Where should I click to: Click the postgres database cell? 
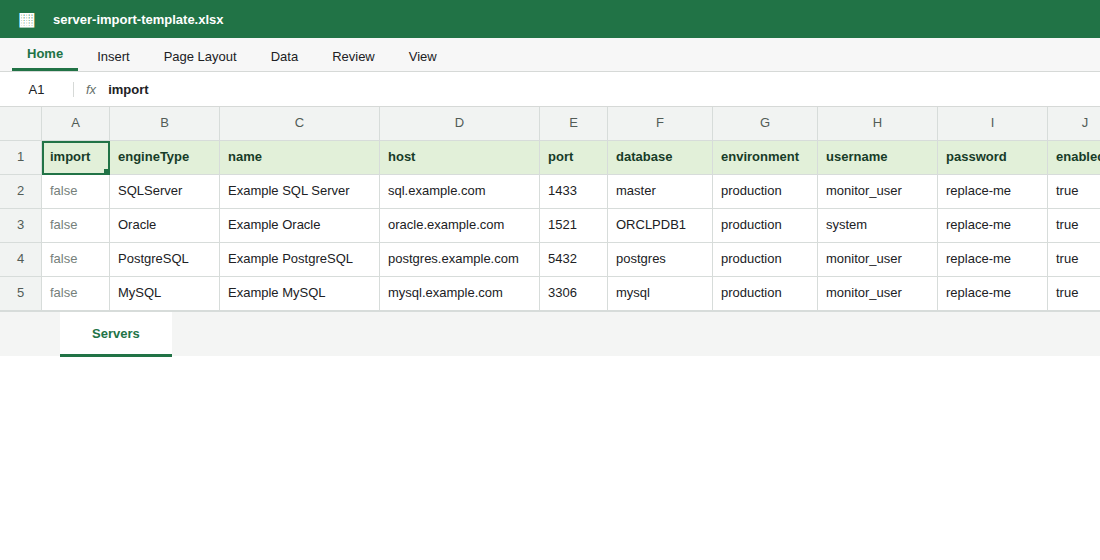coord(659,259)
